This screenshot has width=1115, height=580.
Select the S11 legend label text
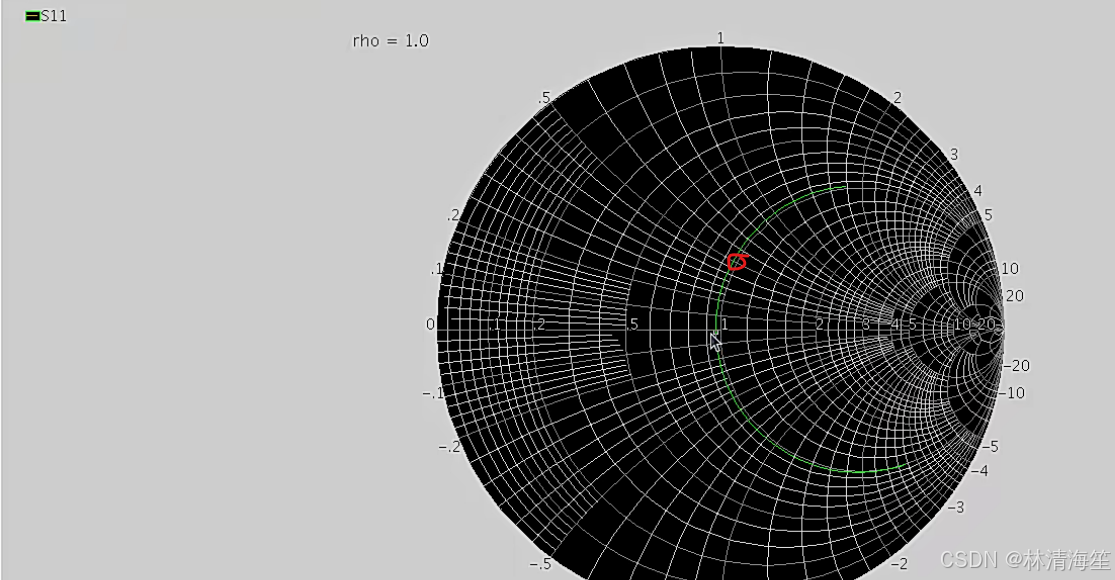pos(54,16)
